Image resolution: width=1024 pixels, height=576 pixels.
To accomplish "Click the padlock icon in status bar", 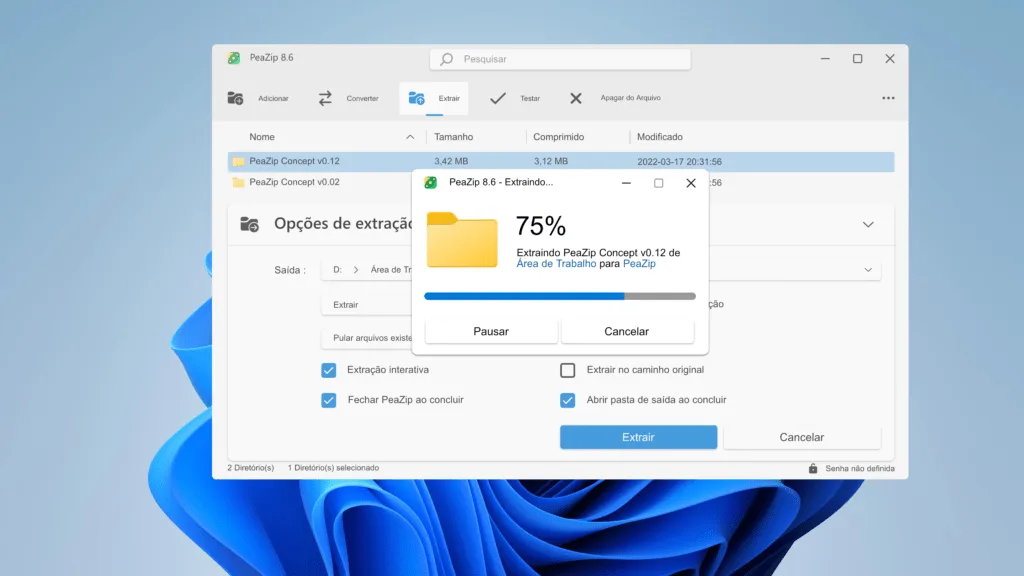I will [813, 468].
